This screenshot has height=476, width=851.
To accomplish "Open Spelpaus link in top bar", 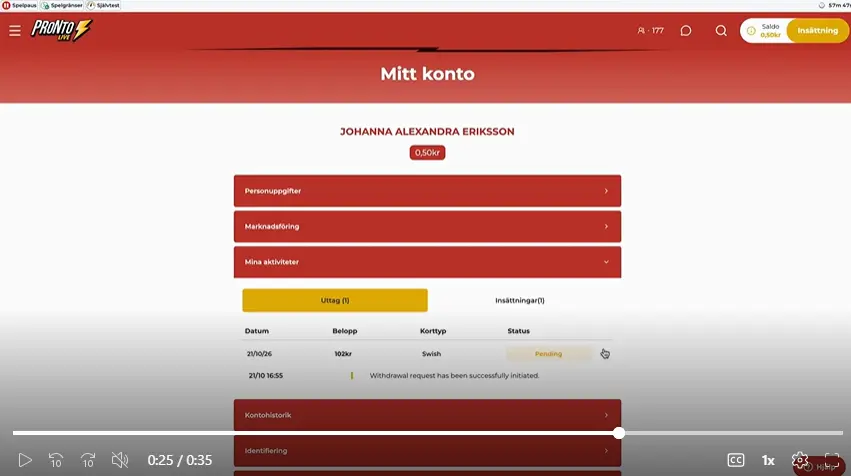I will tap(20, 5).
